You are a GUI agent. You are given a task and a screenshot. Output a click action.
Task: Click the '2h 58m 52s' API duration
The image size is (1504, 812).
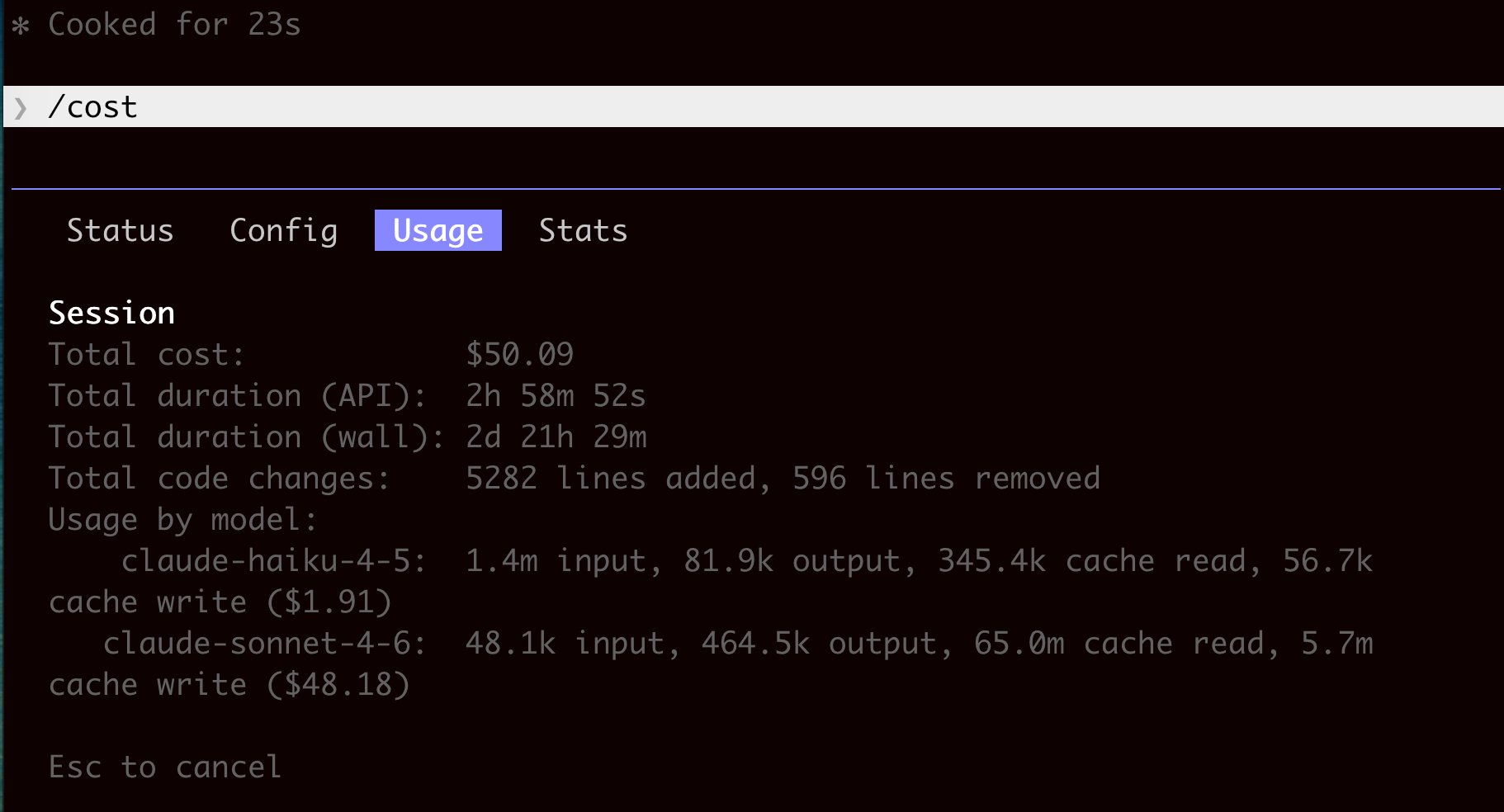(x=556, y=395)
